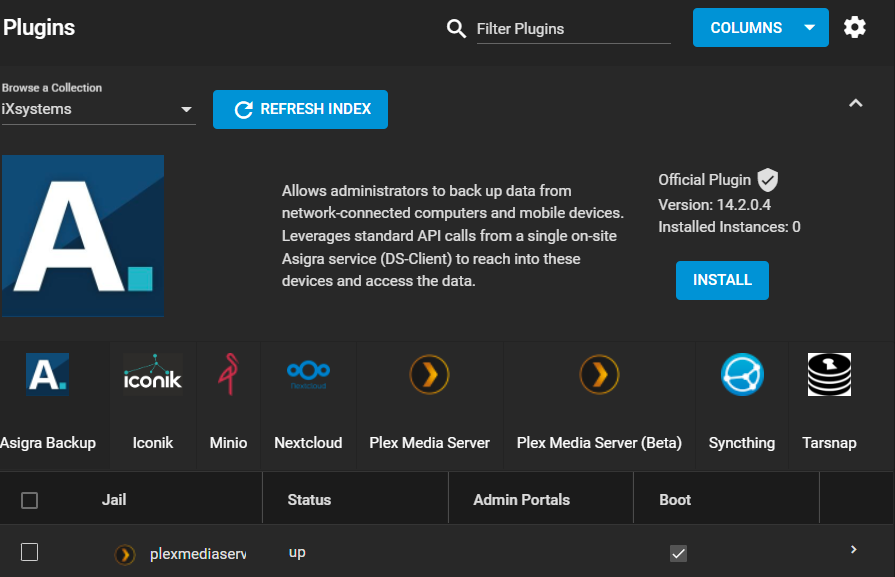The width and height of the screenshot is (895, 577).
Task: Sort by the Status column header
Action: (309, 500)
